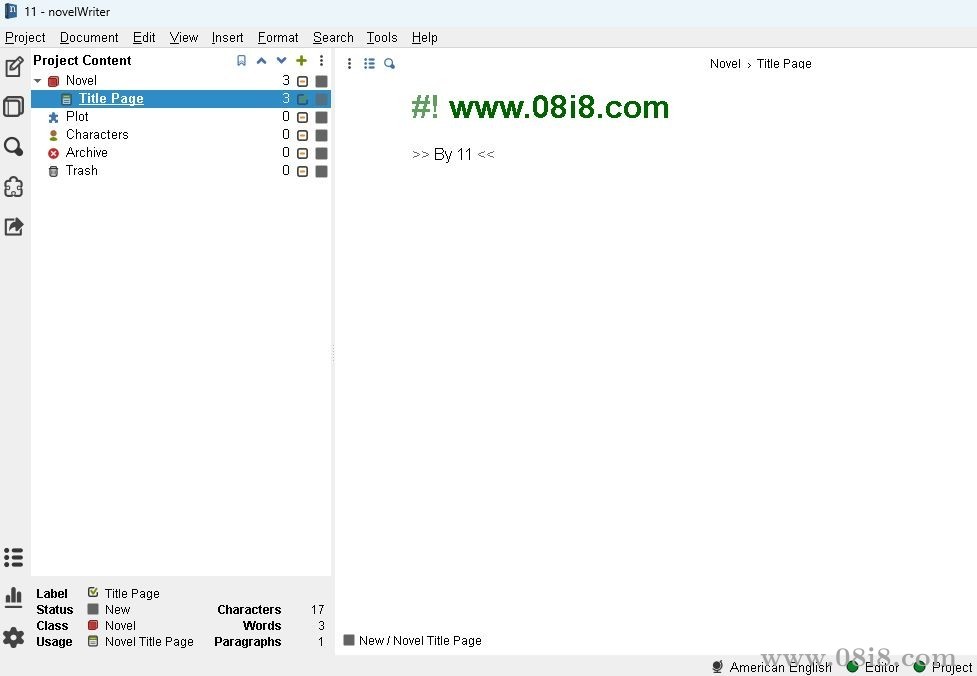Screen dimensions: 977x676
Task: Show document outline list in editor header
Action: (x=369, y=64)
